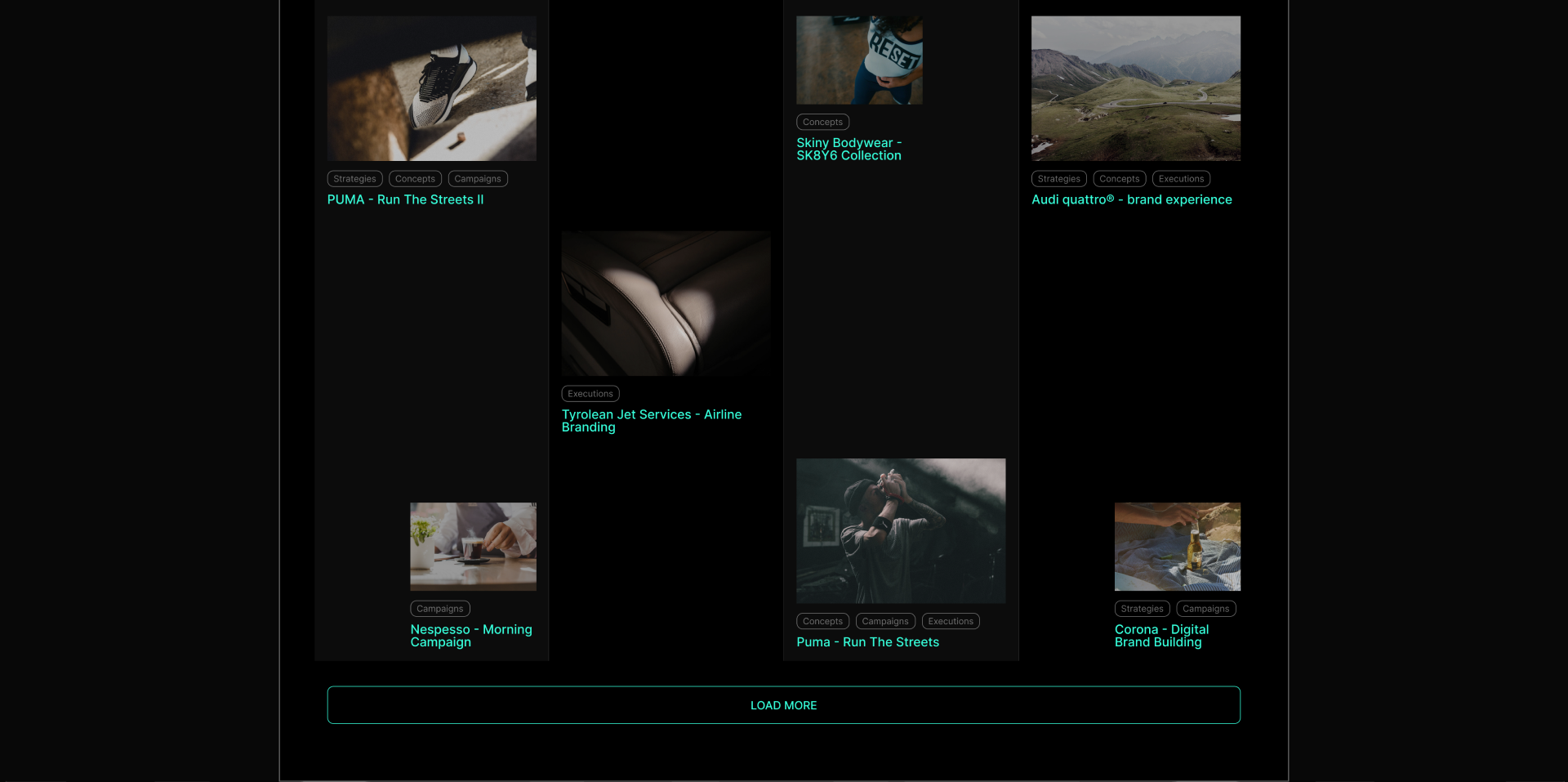Open Audi quattro brand experience link
Viewport: 1568px width, 782px height.
coord(1131,199)
